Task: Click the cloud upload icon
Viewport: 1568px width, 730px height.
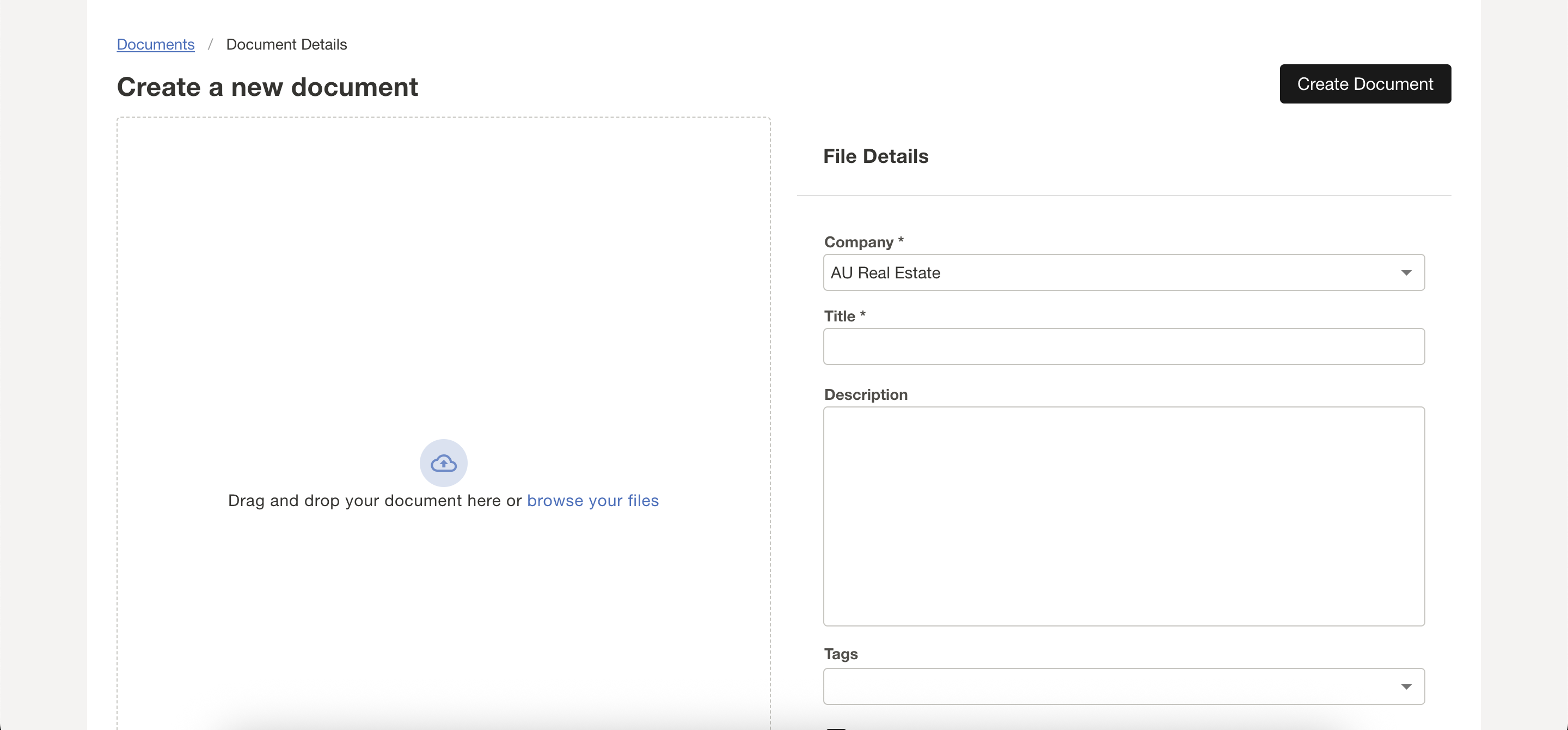Action: 444,463
